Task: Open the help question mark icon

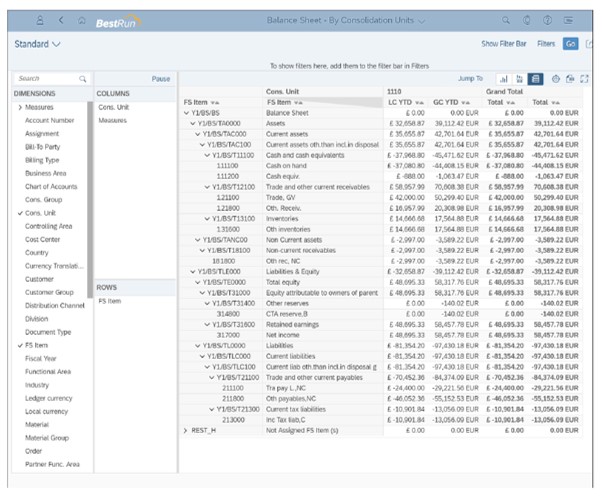Action: [548, 20]
